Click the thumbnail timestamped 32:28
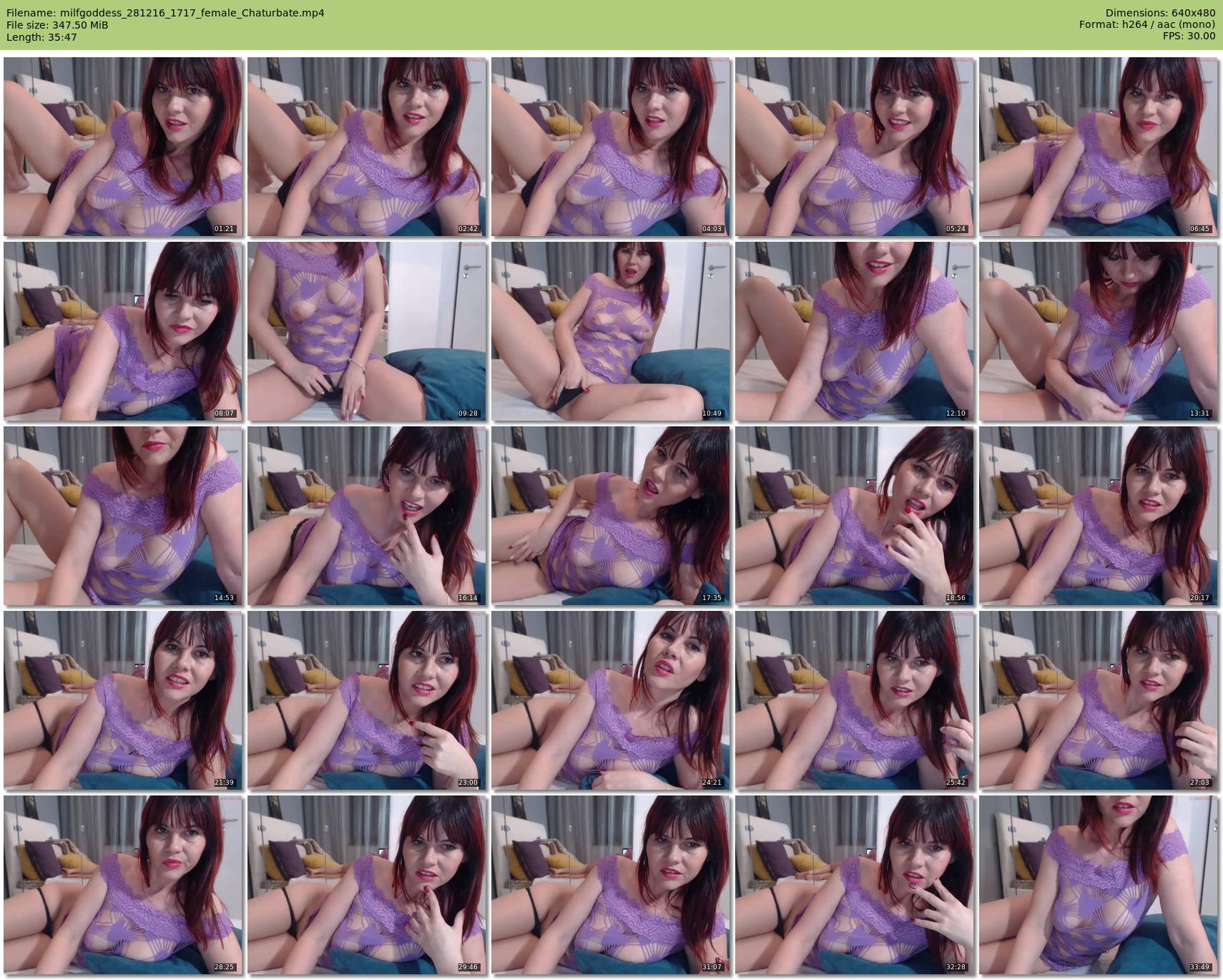The image size is (1223, 980). [854, 885]
